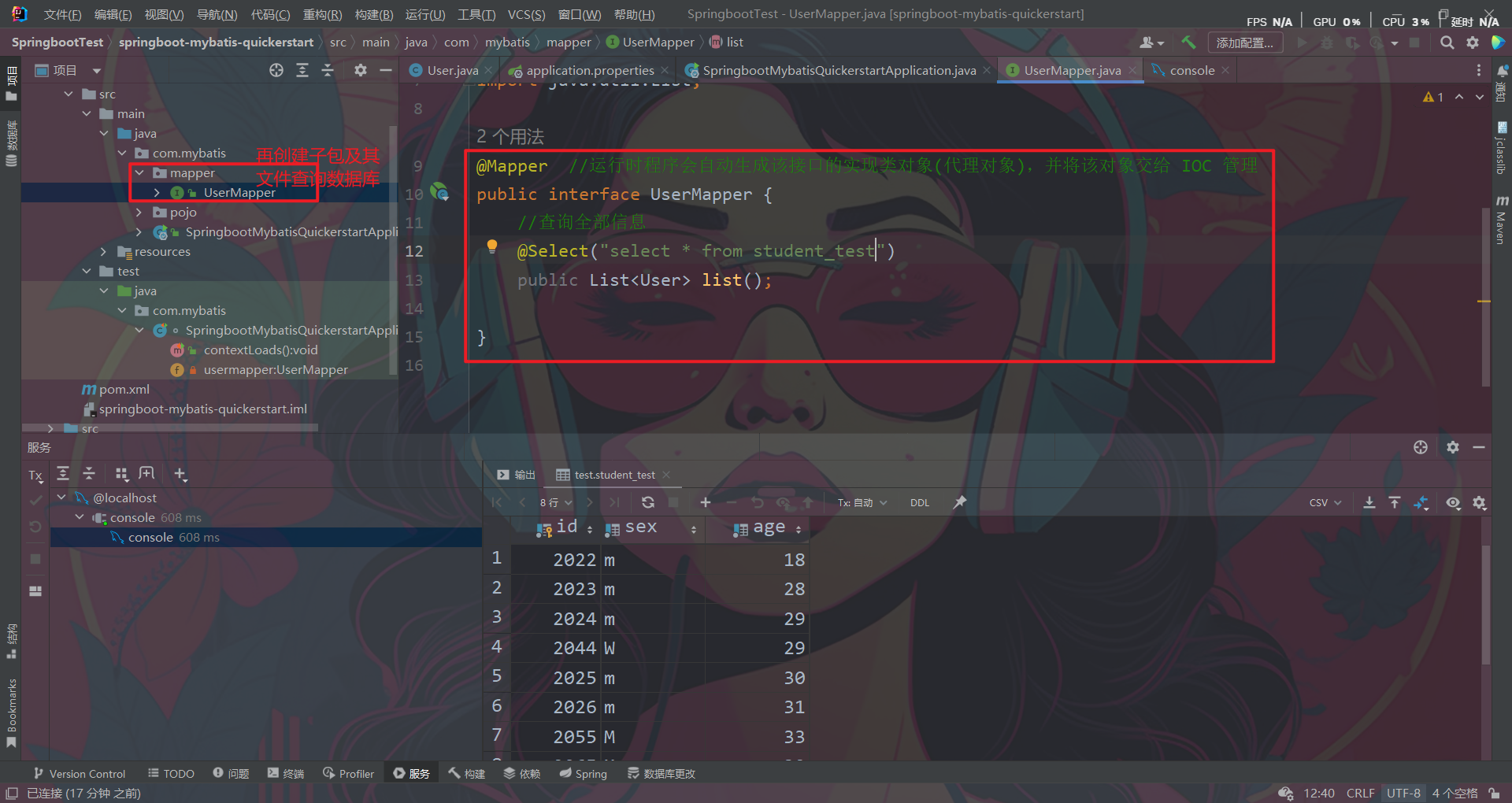
Task: Toggle the read-only lock icon in status bar
Action: [1495, 793]
